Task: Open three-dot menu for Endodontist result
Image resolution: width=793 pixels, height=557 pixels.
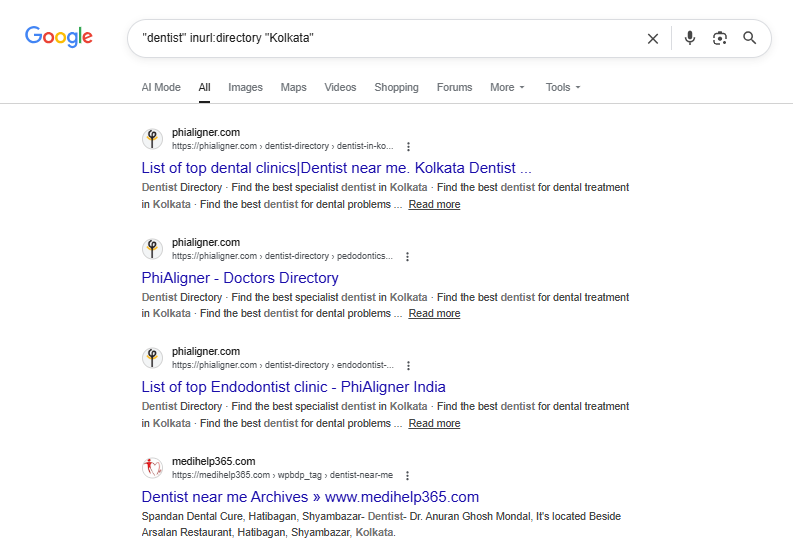Action: (x=408, y=365)
